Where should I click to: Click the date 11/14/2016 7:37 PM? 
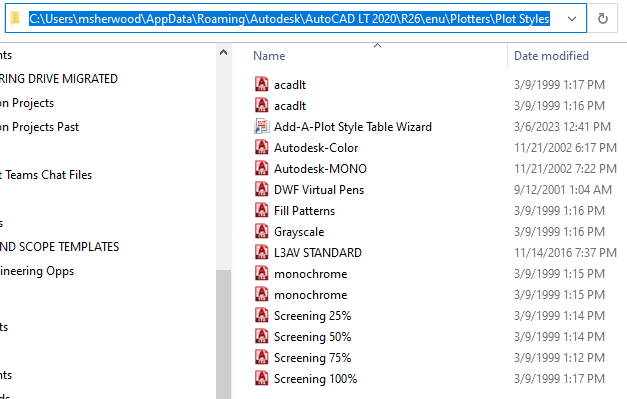pyautogui.click(x=565, y=253)
